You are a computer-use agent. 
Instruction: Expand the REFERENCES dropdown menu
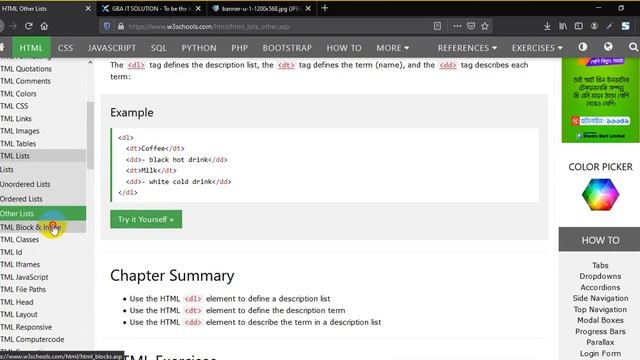(467, 48)
